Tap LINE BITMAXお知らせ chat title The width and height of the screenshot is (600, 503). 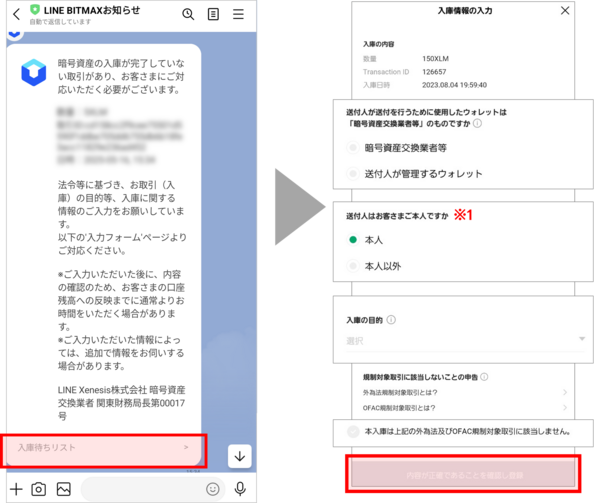pos(92,10)
